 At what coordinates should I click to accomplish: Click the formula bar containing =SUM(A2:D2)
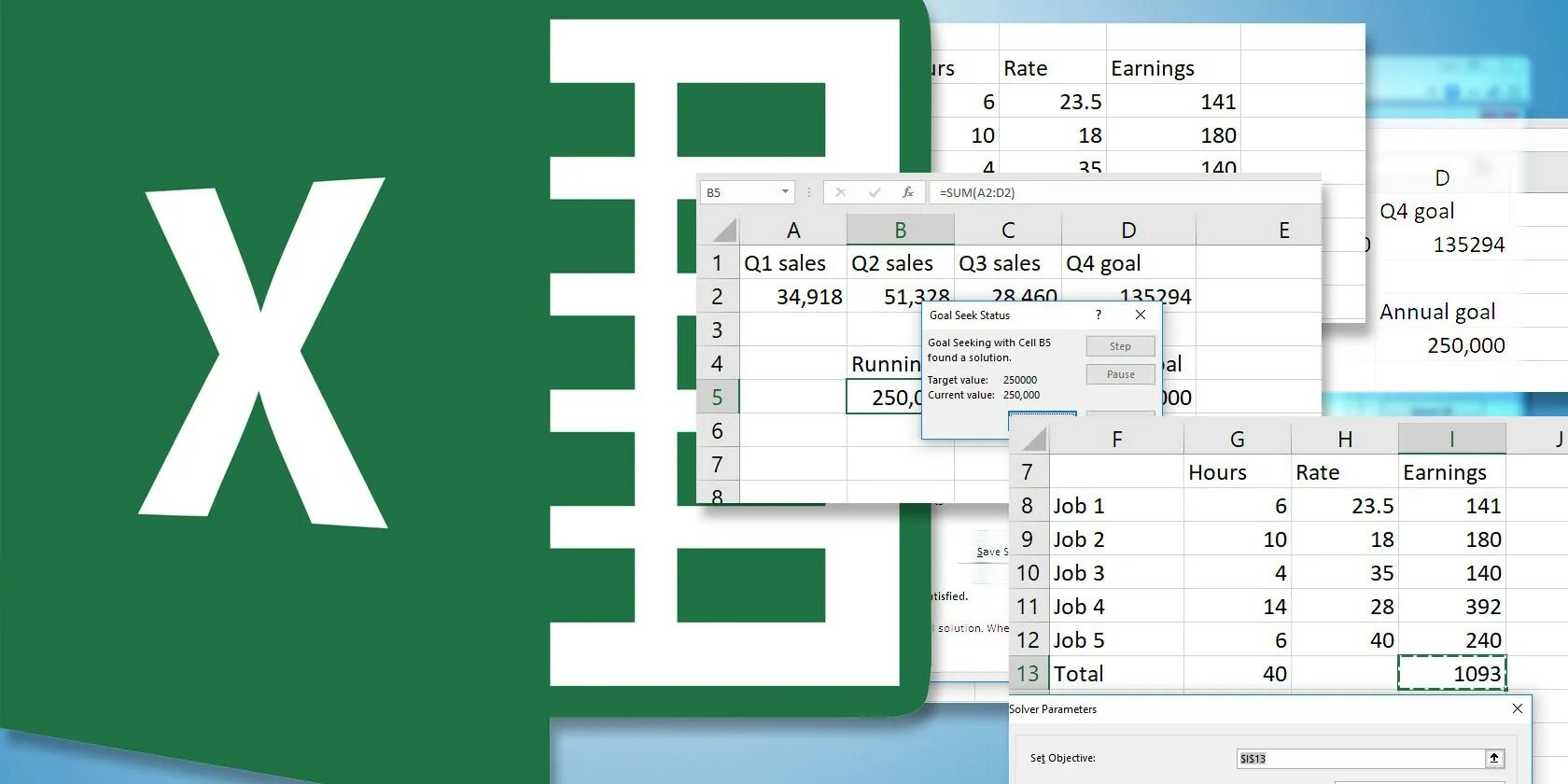click(x=1124, y=192)
